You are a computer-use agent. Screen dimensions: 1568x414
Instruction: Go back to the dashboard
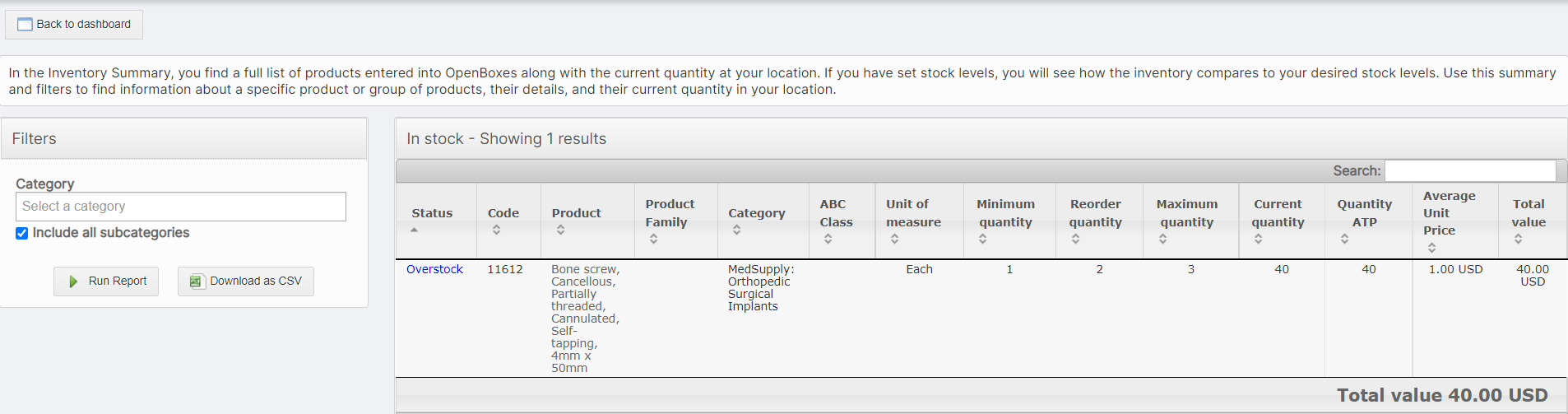[x=74, y=25]
